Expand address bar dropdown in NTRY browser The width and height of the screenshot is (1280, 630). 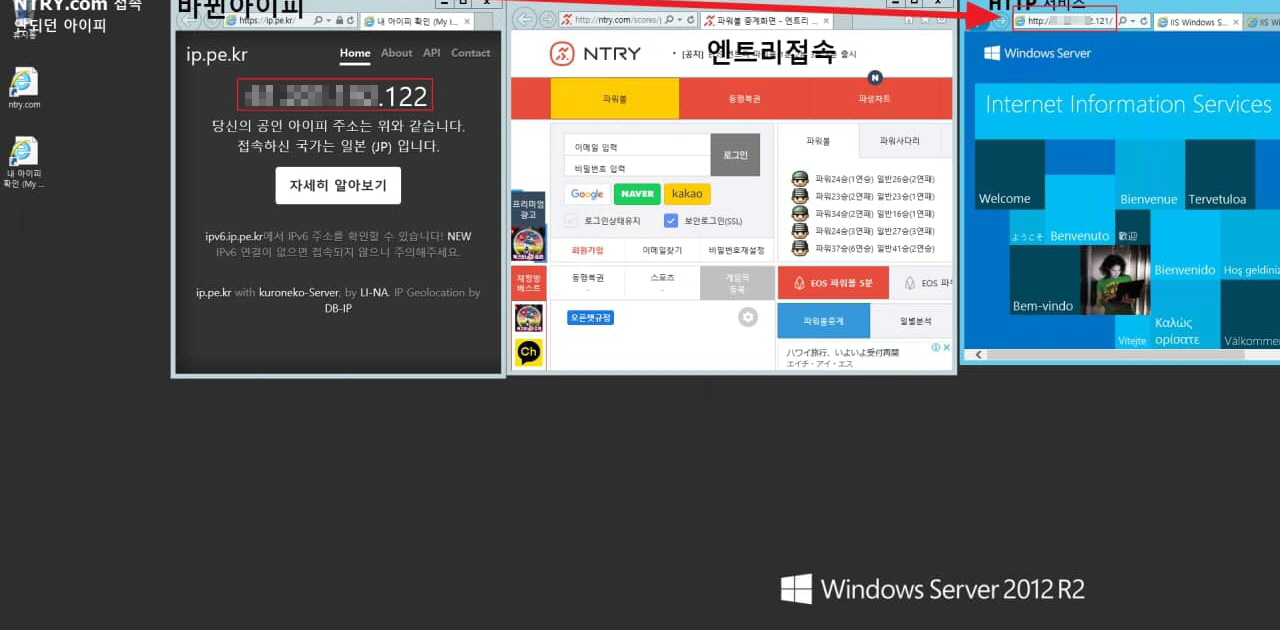[x=679, y=20]
